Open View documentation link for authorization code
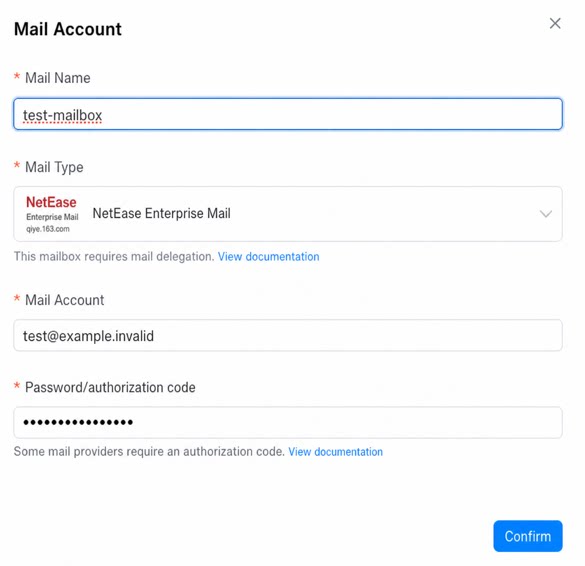This screenshot has height=566, width=585. tap(335, 452)
